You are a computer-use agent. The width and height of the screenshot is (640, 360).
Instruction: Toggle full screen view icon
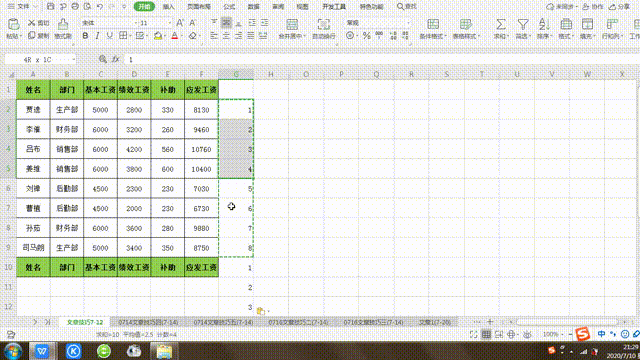click(473, 335)
